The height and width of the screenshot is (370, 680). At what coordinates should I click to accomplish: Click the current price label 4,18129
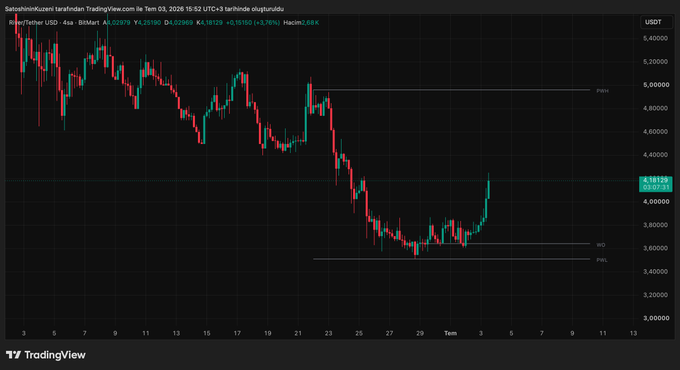click(655, 180)
